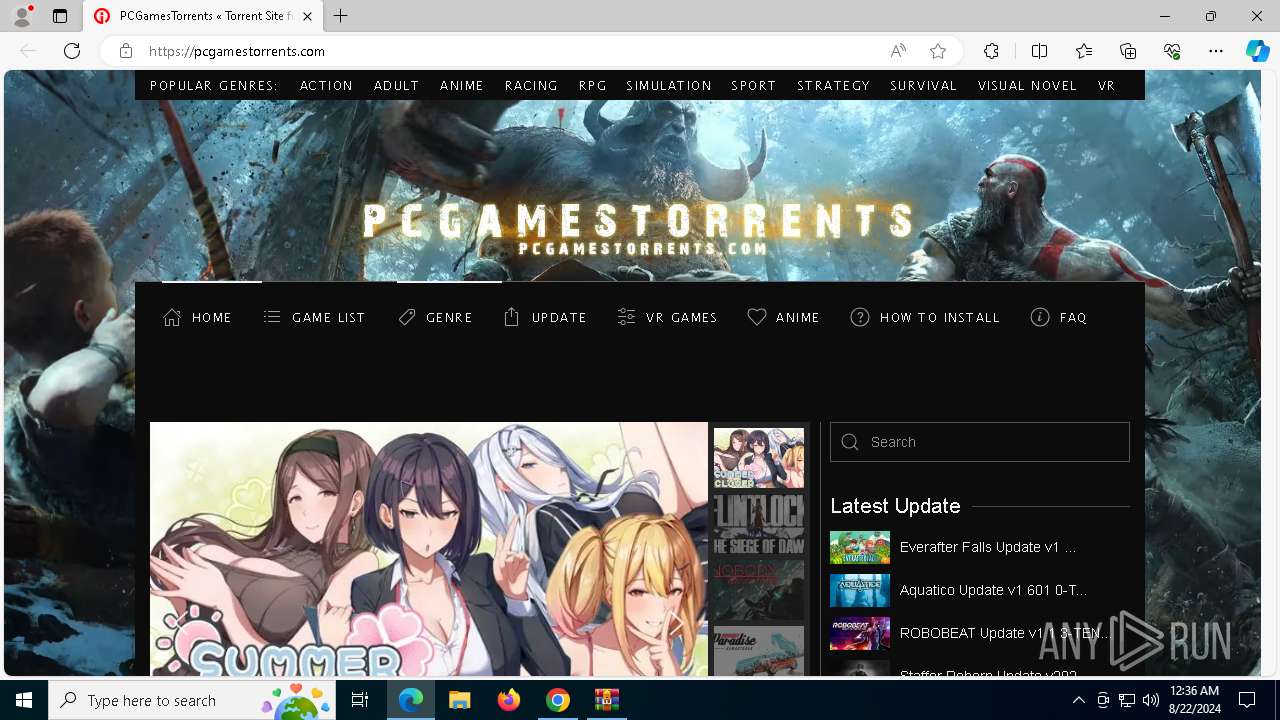The image size is (1280, 720).
Task: Show hidden system tray icons
Action: tap(1078, 700)
